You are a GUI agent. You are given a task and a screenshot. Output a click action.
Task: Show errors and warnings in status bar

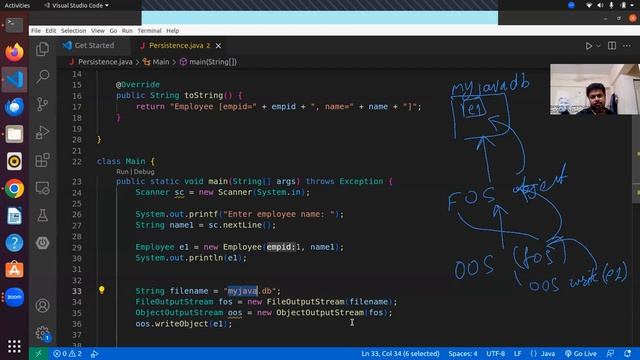(67, 353)
